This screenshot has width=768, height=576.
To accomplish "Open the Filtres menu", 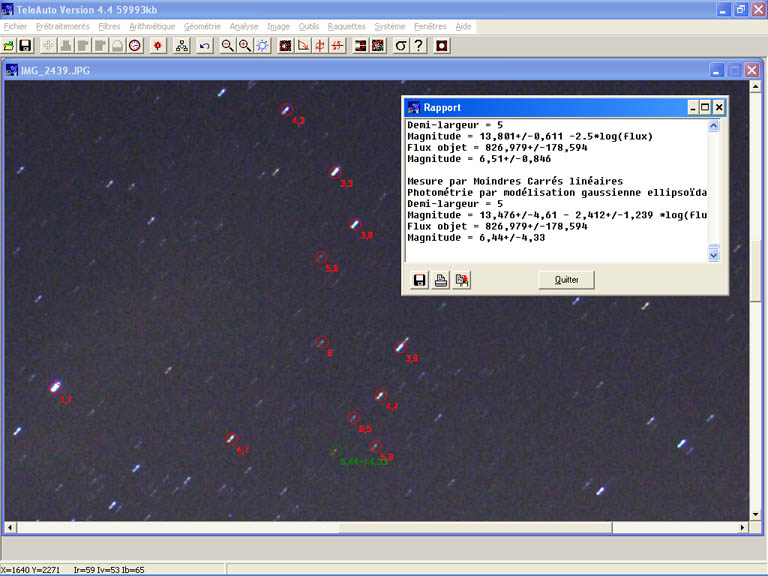I will (x=109, y=26).
